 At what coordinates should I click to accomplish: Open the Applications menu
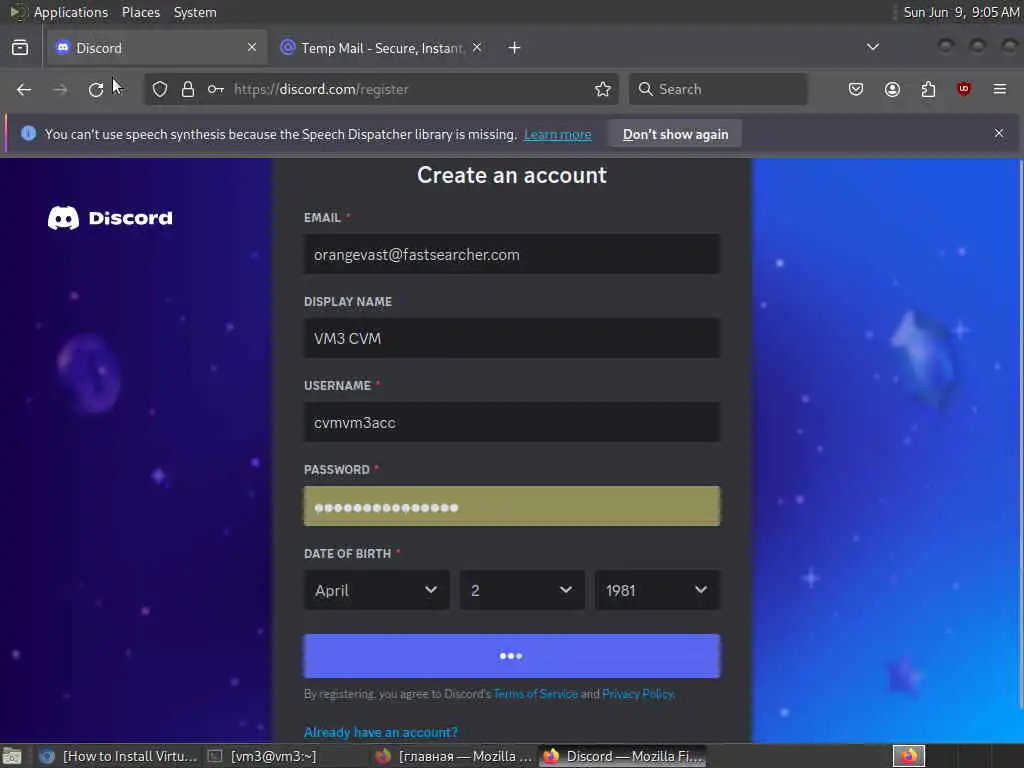[71, 12]
